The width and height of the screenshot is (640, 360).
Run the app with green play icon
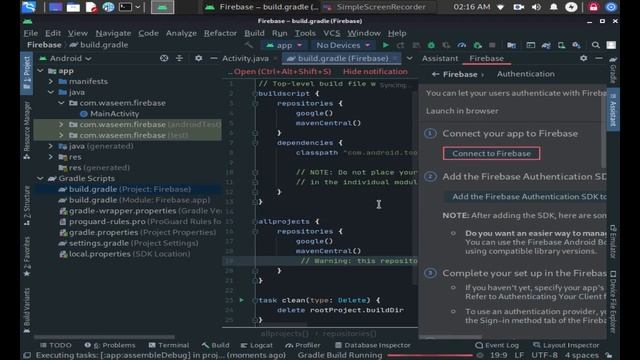tap(385, 45)
